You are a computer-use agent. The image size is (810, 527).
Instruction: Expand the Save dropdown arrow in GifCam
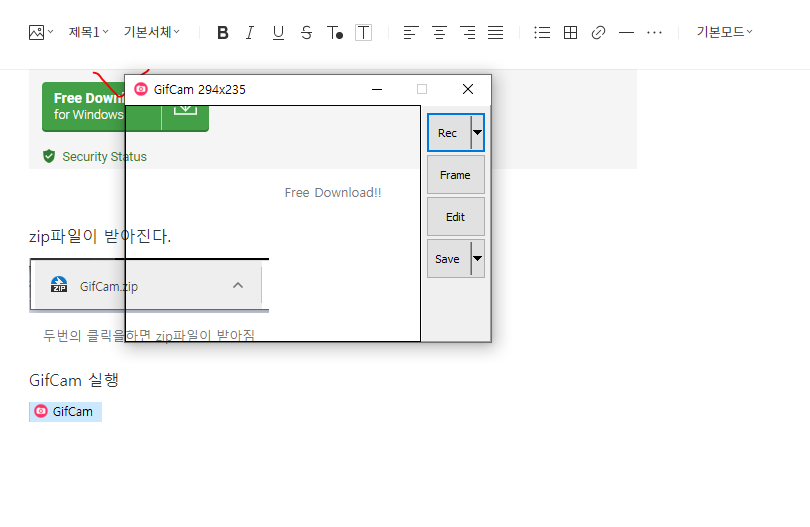coord(478,259)
